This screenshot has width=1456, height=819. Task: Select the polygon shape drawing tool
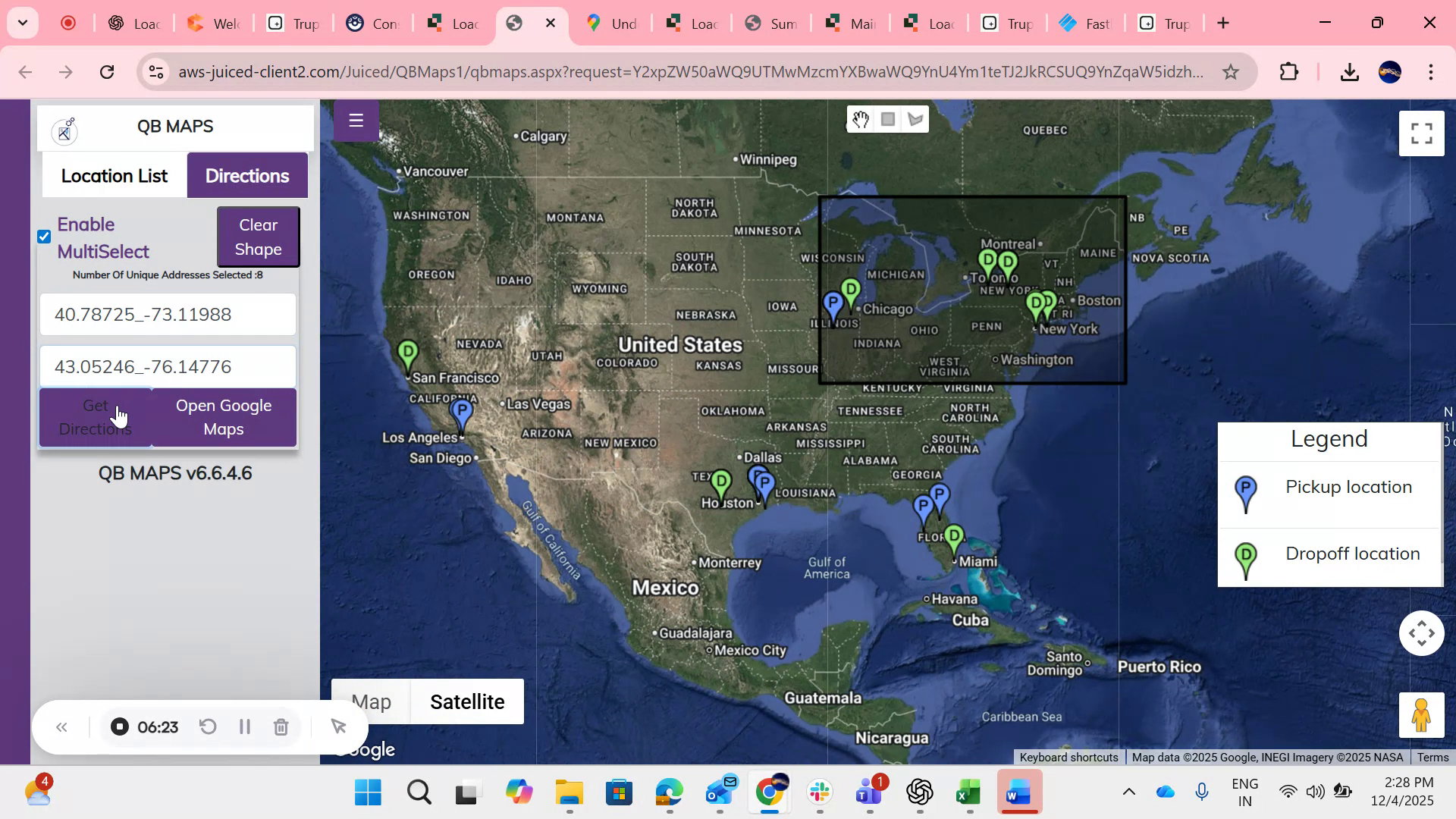(x=915, y=119)
